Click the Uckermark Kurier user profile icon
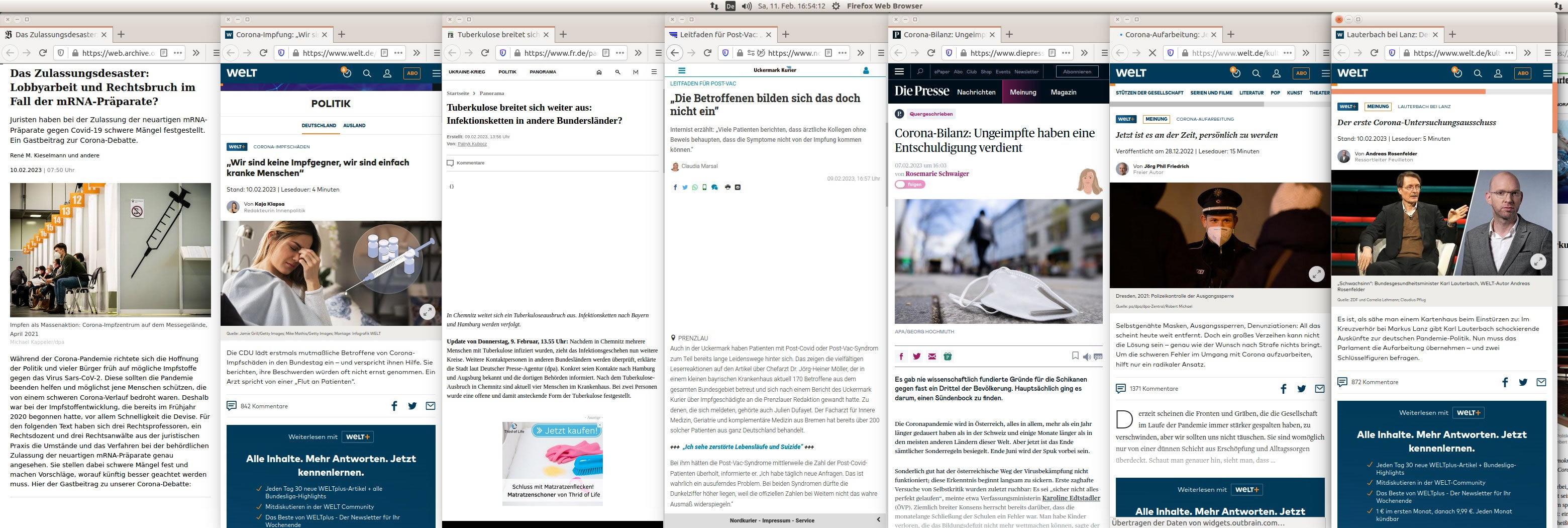 (866, 70)
